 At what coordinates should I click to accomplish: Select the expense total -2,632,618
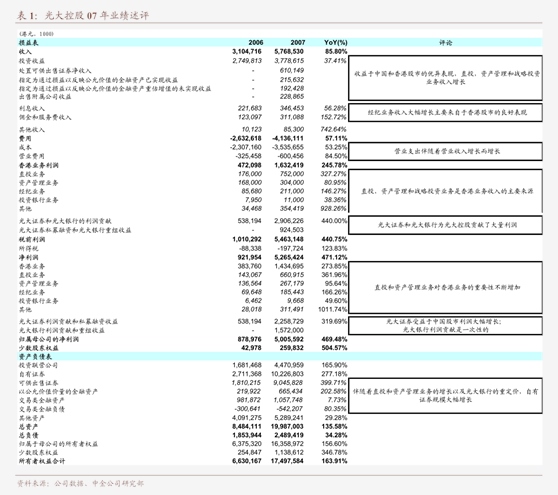pyautogui.click(x=246, y=138)
